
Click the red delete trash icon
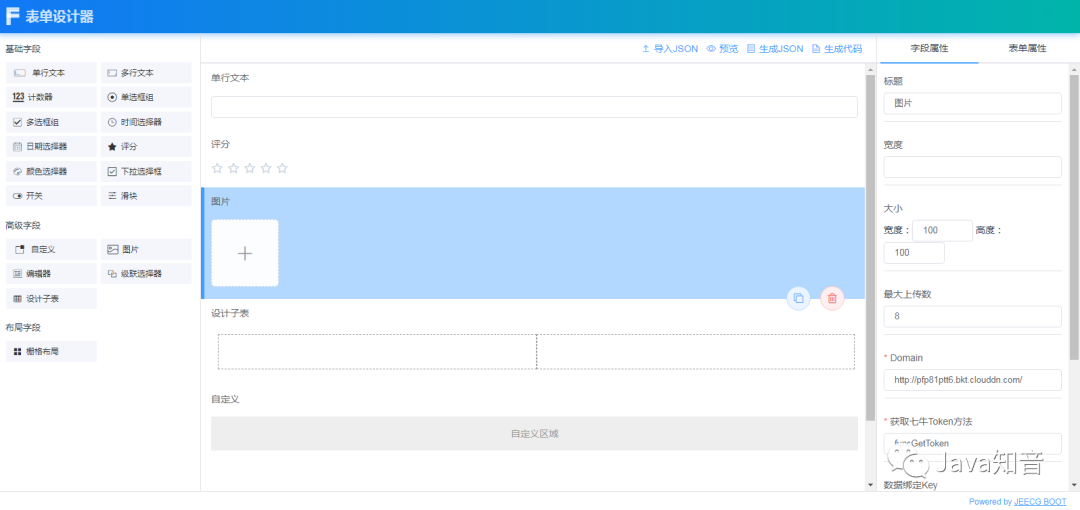832,298
